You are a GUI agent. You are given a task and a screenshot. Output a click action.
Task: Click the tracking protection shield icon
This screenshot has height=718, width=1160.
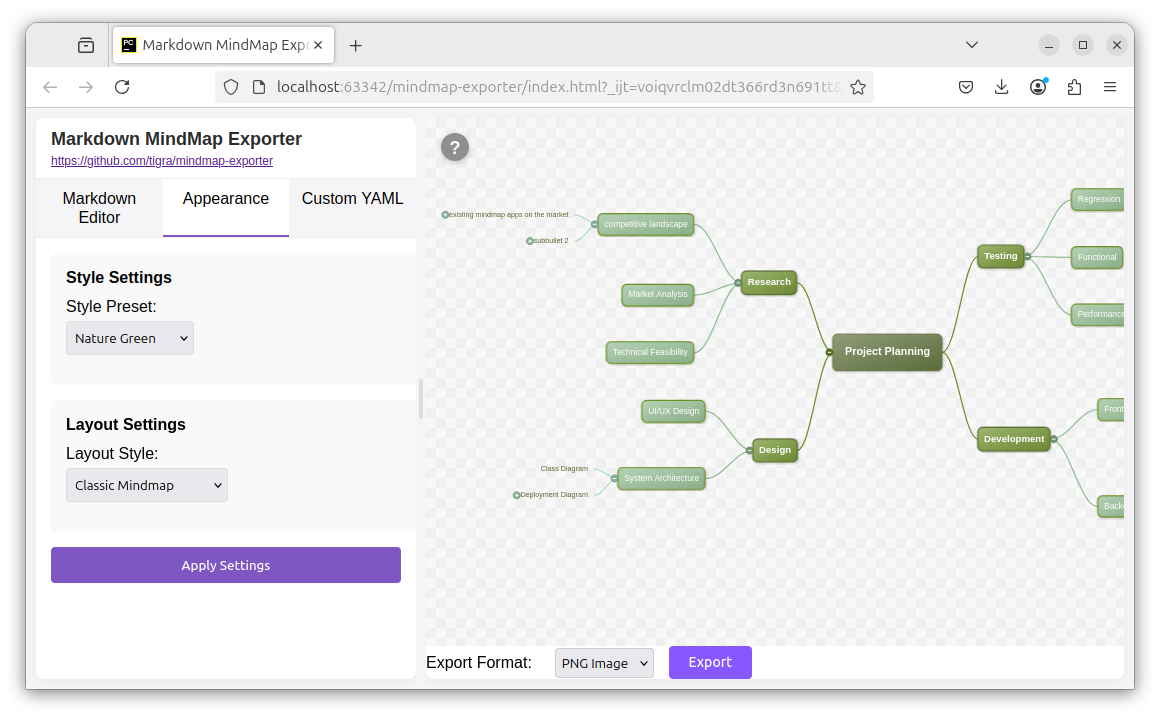pyautogui.click(x=231, y=87)
